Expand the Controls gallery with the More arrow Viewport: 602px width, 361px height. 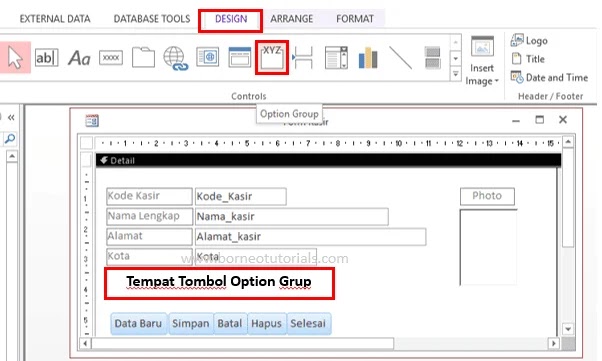455,74
